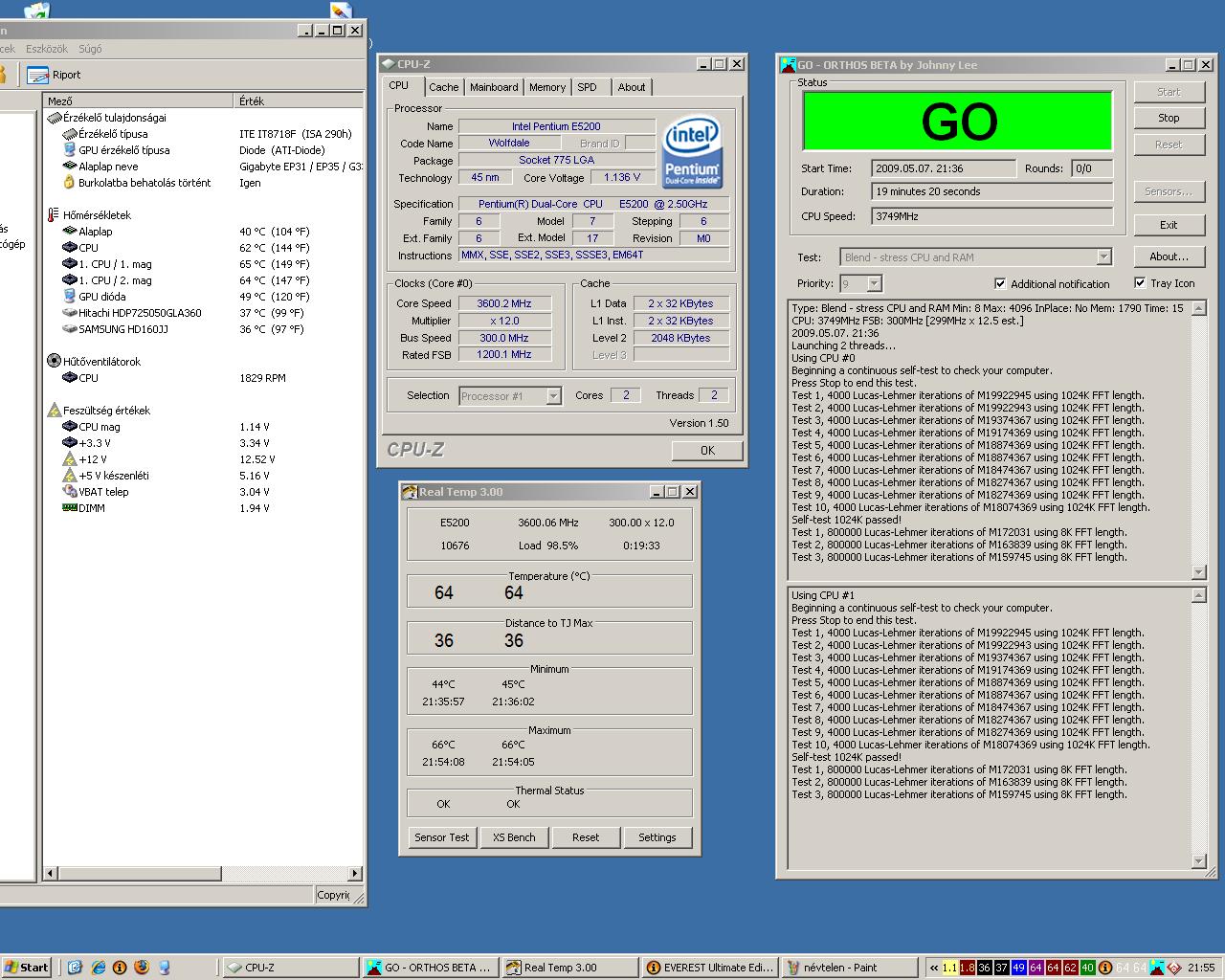
Task: Start XS Bench in Real Temp
Action: tap(514, 837)
